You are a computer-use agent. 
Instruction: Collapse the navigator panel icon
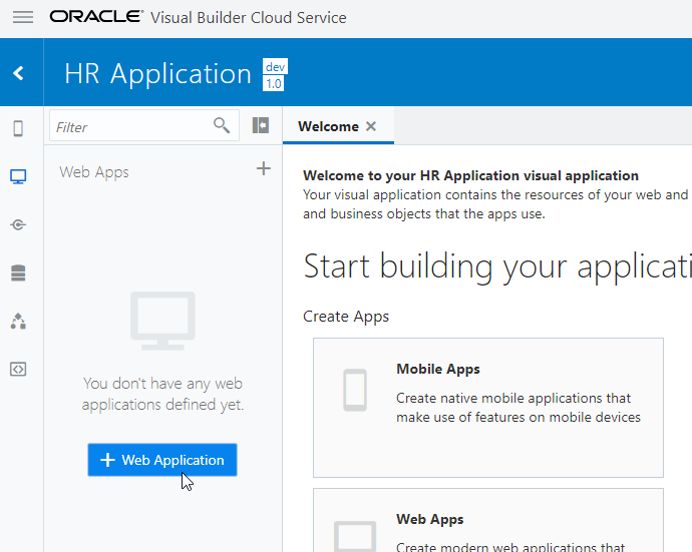tap(260, 126)
